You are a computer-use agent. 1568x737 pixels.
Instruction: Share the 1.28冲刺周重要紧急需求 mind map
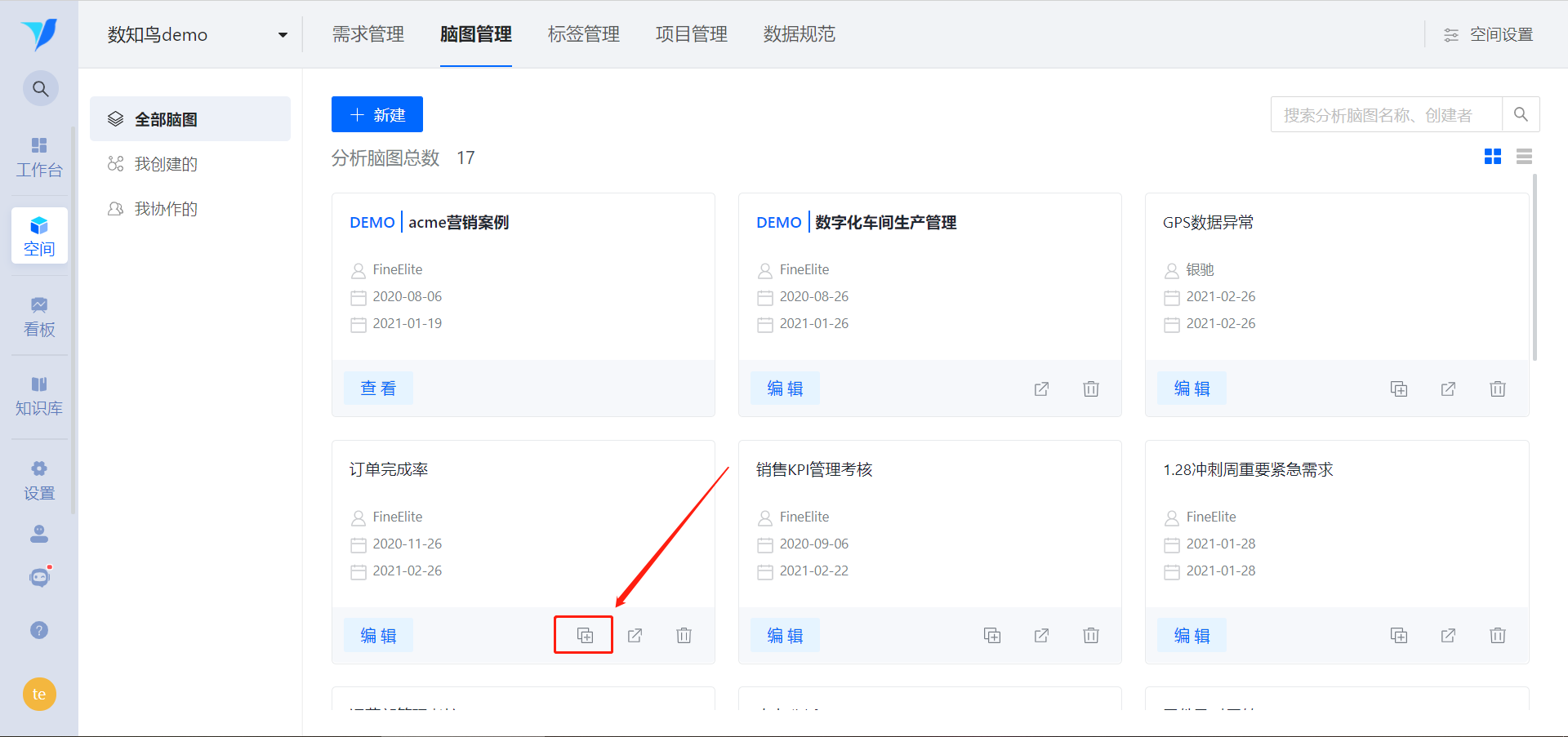coord(1448,635)
